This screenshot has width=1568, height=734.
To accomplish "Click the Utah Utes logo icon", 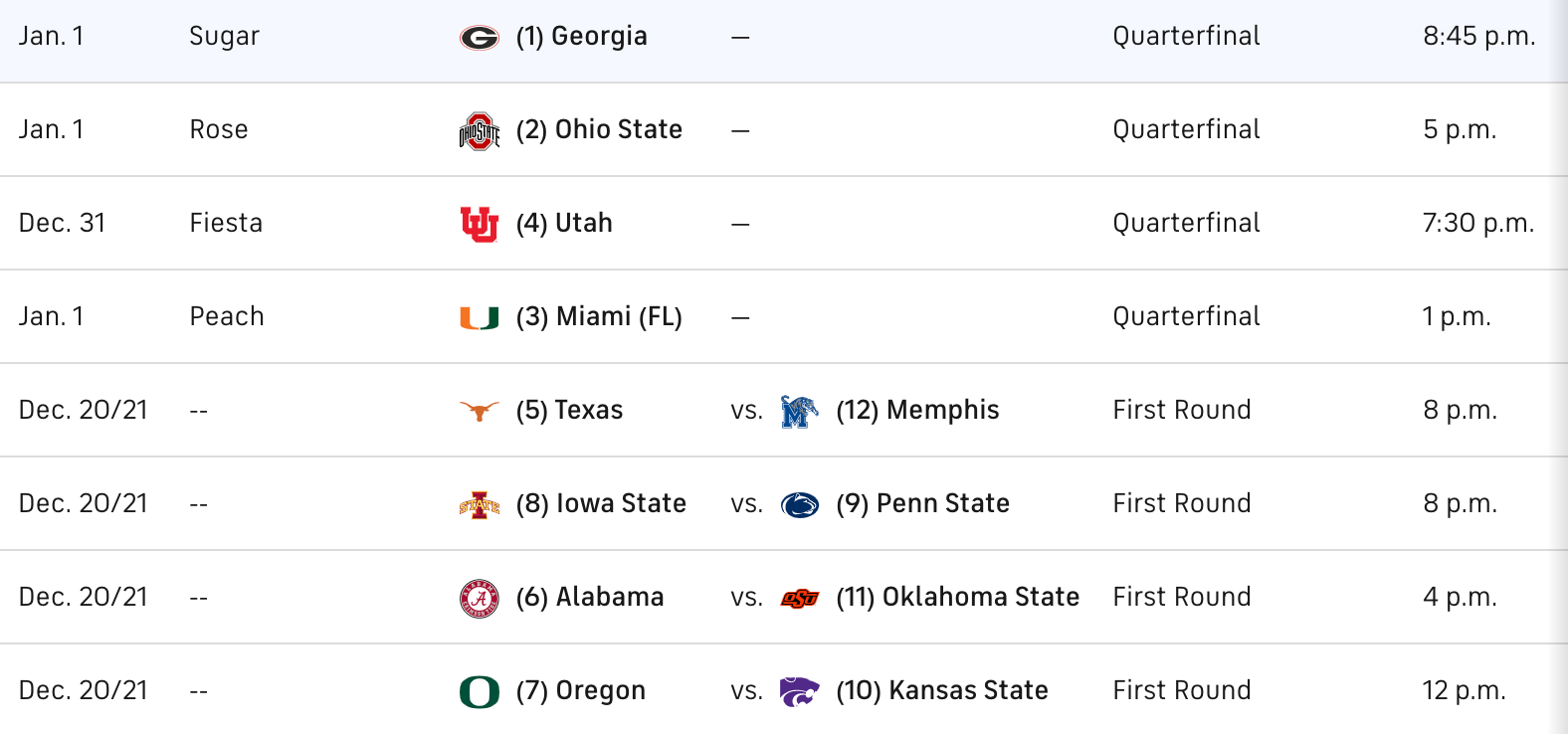I will pyautogui.click(x=479, y=225).
